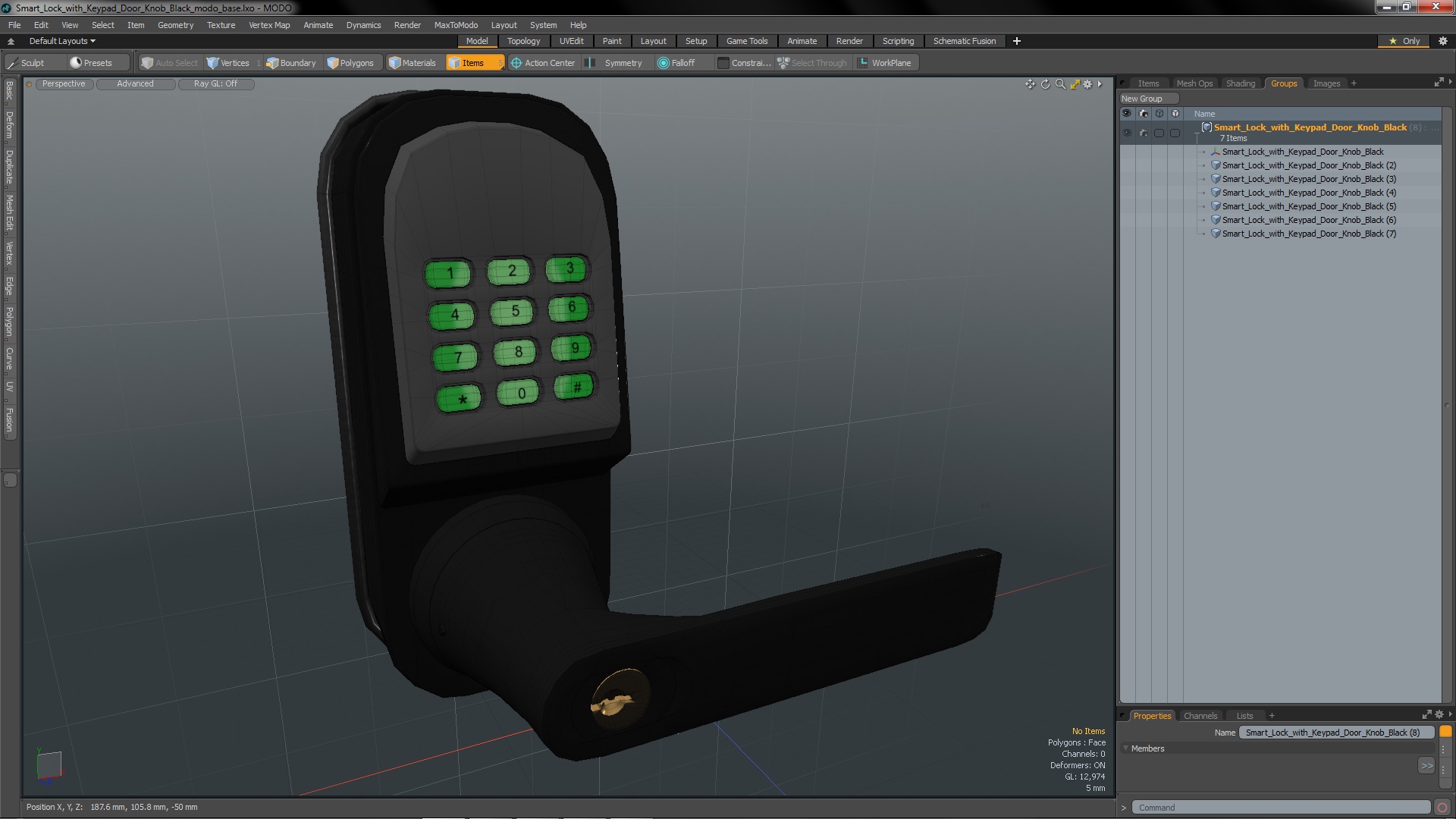
Task: Click the visibility eye column header
Action: pos(1126,114)
